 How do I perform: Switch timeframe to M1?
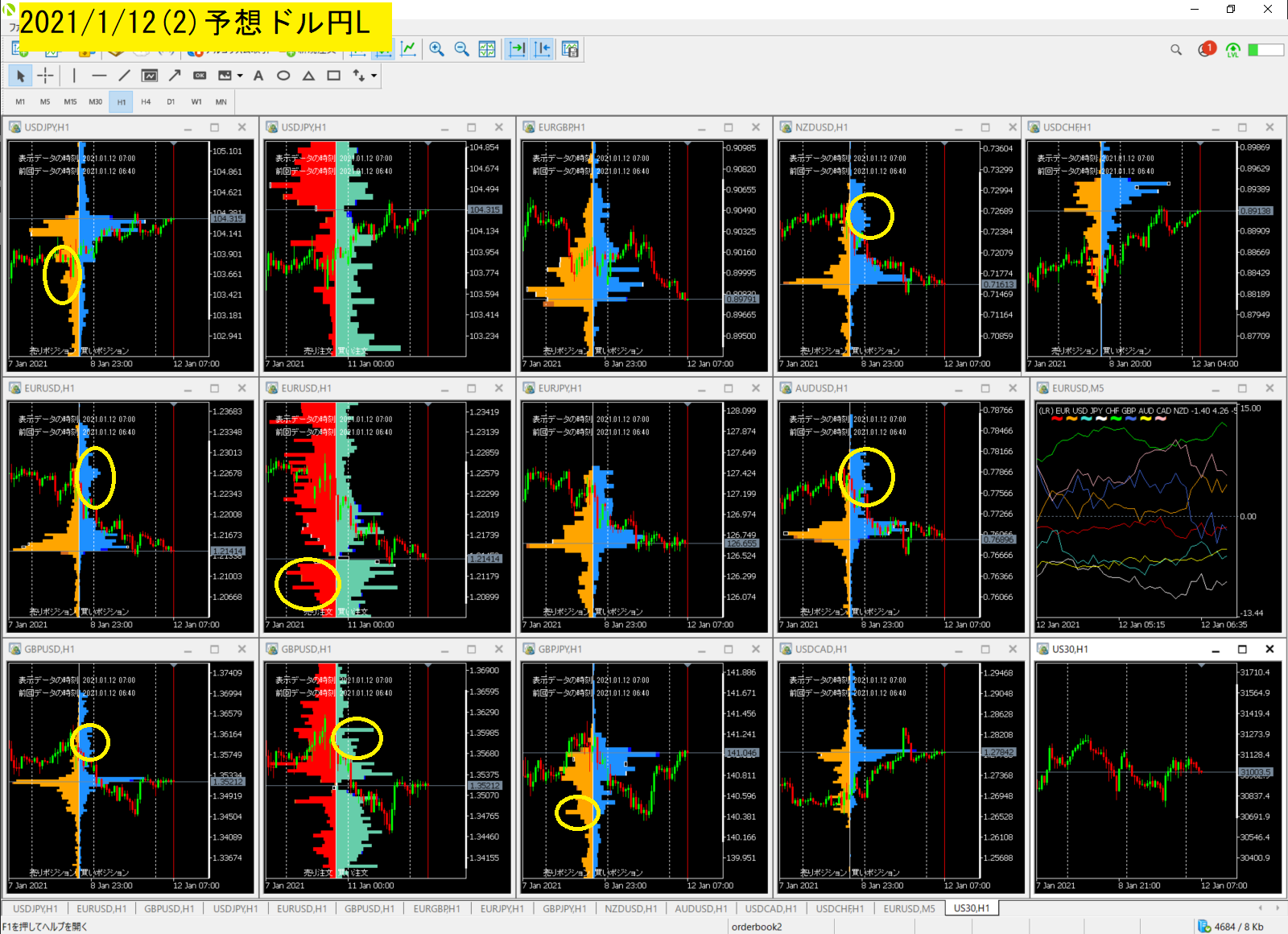20,102
